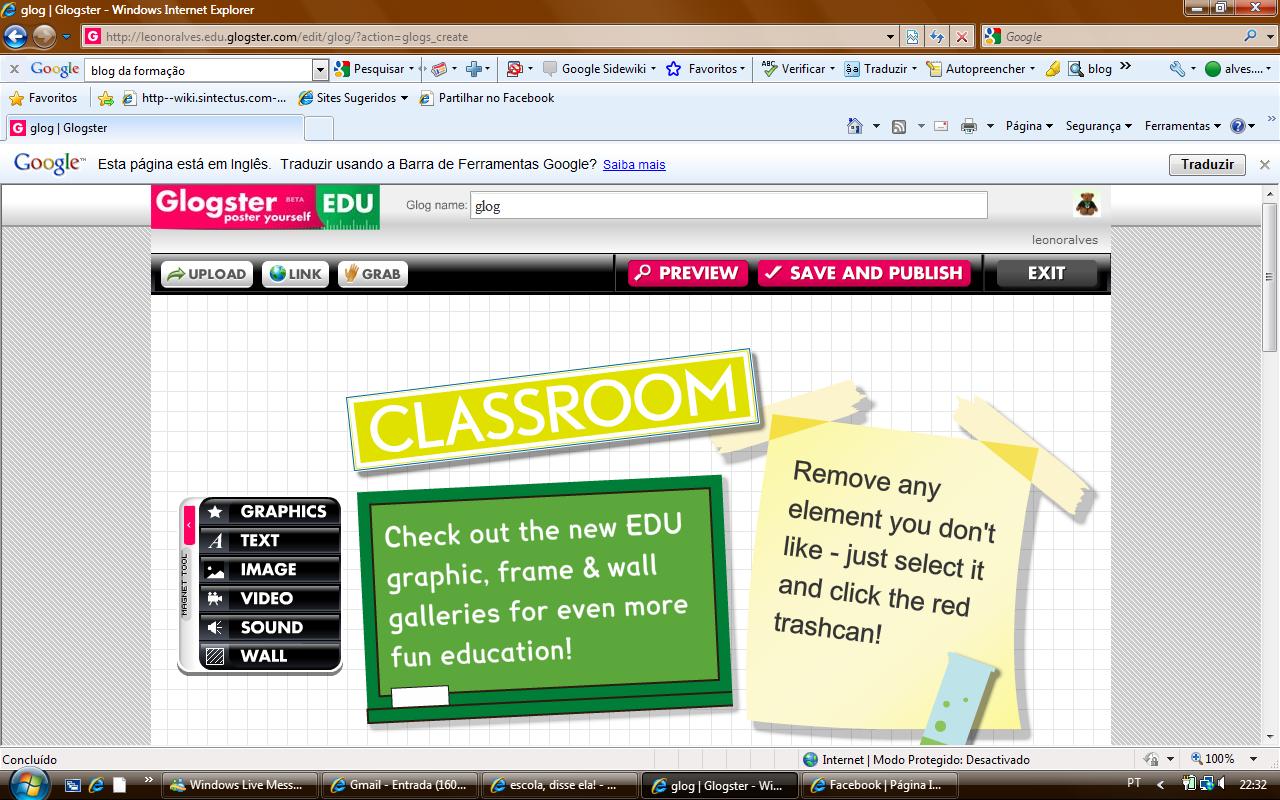Click Save and Publish
The width and height of the screenshot is (1280, 800).
(864, 273)
